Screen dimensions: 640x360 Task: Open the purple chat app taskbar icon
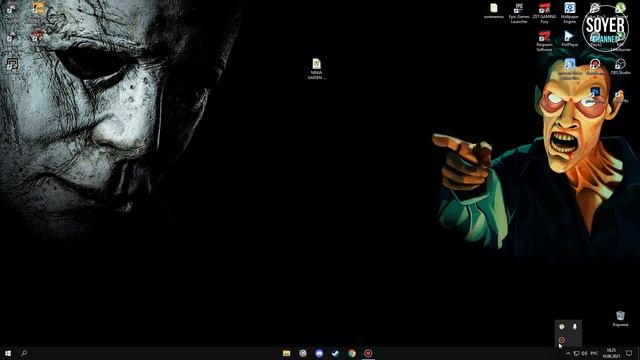coord(319,353)
